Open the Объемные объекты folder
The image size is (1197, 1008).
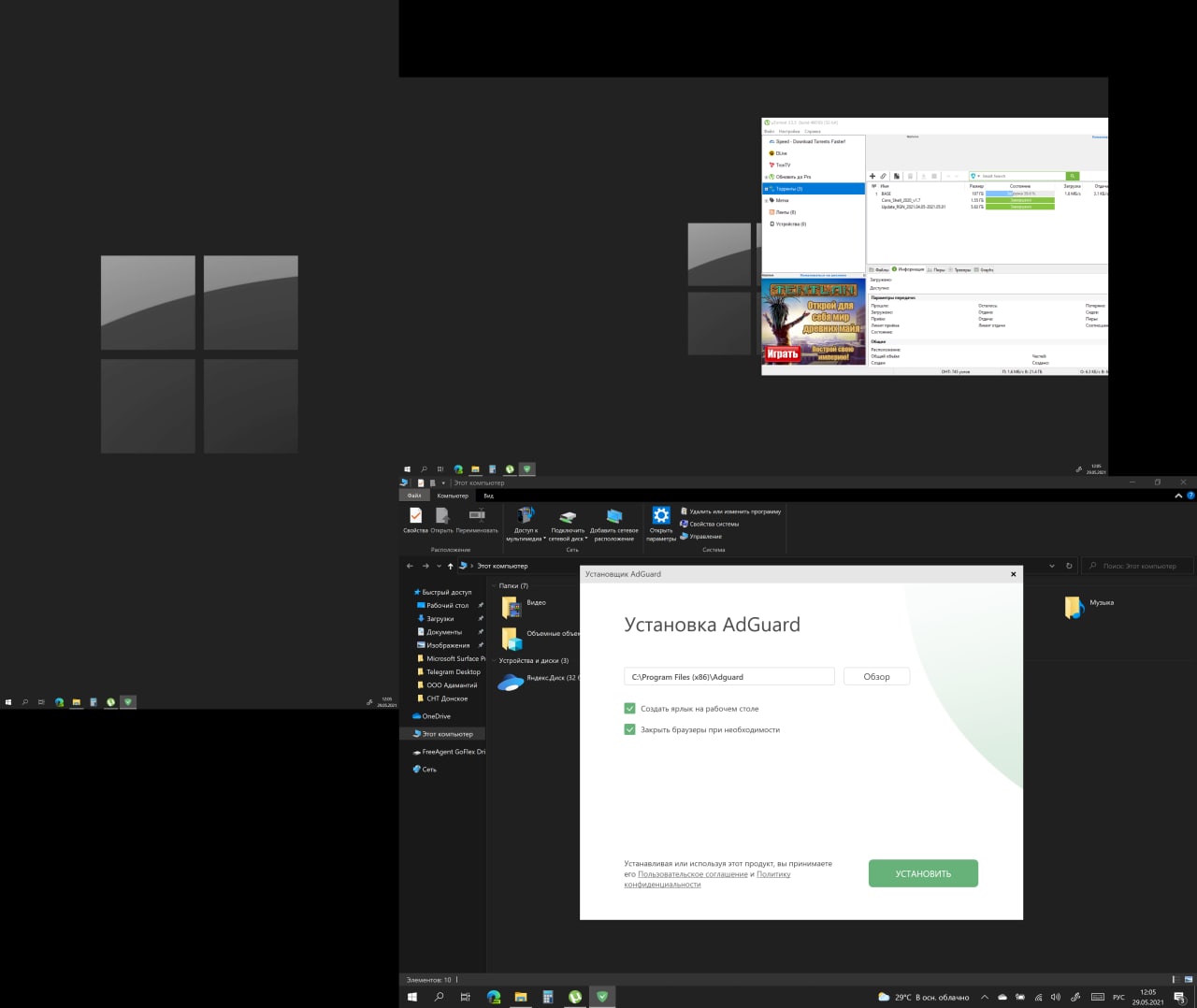coord(541,640)
